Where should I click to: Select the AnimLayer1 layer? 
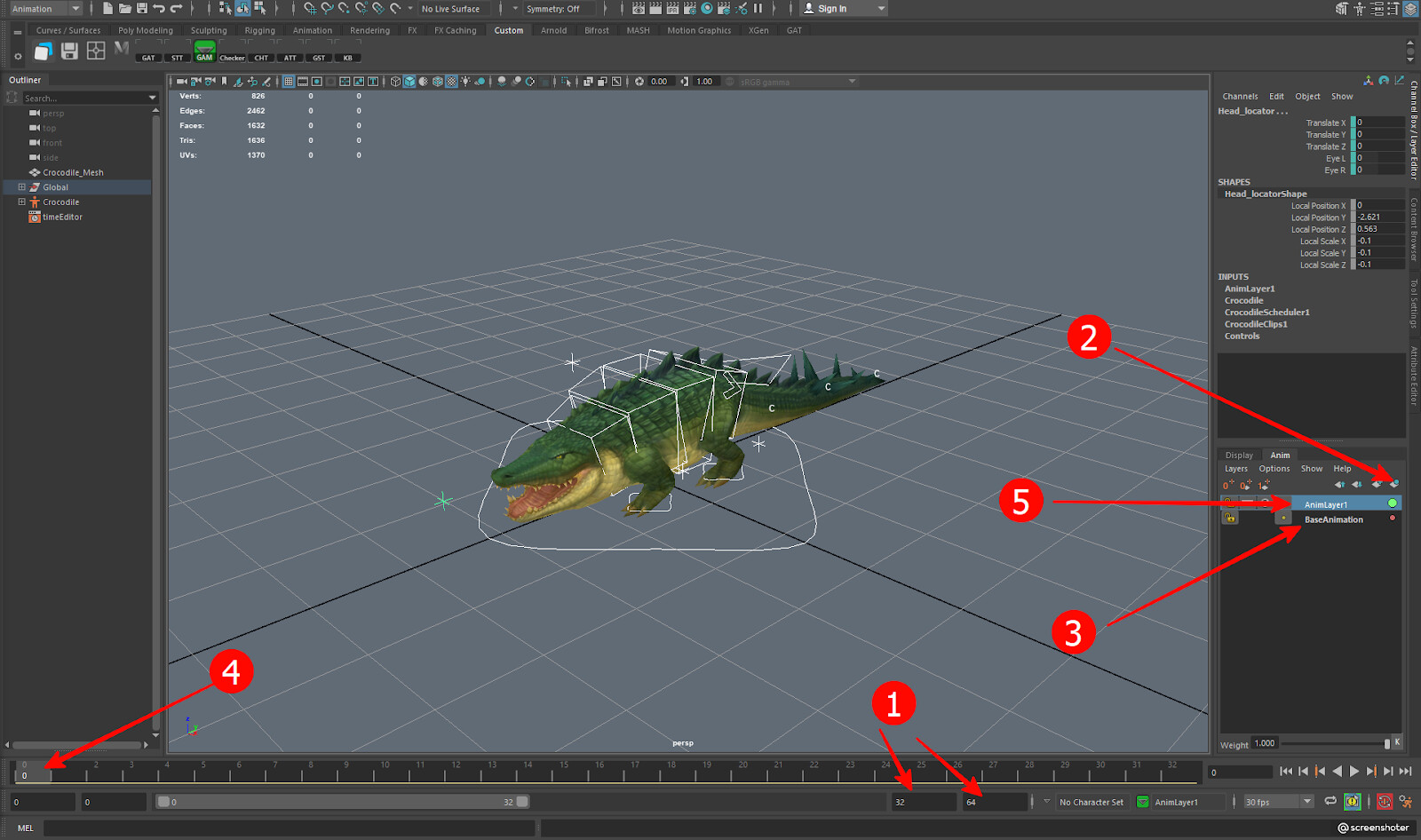[x=1326, y=504]
